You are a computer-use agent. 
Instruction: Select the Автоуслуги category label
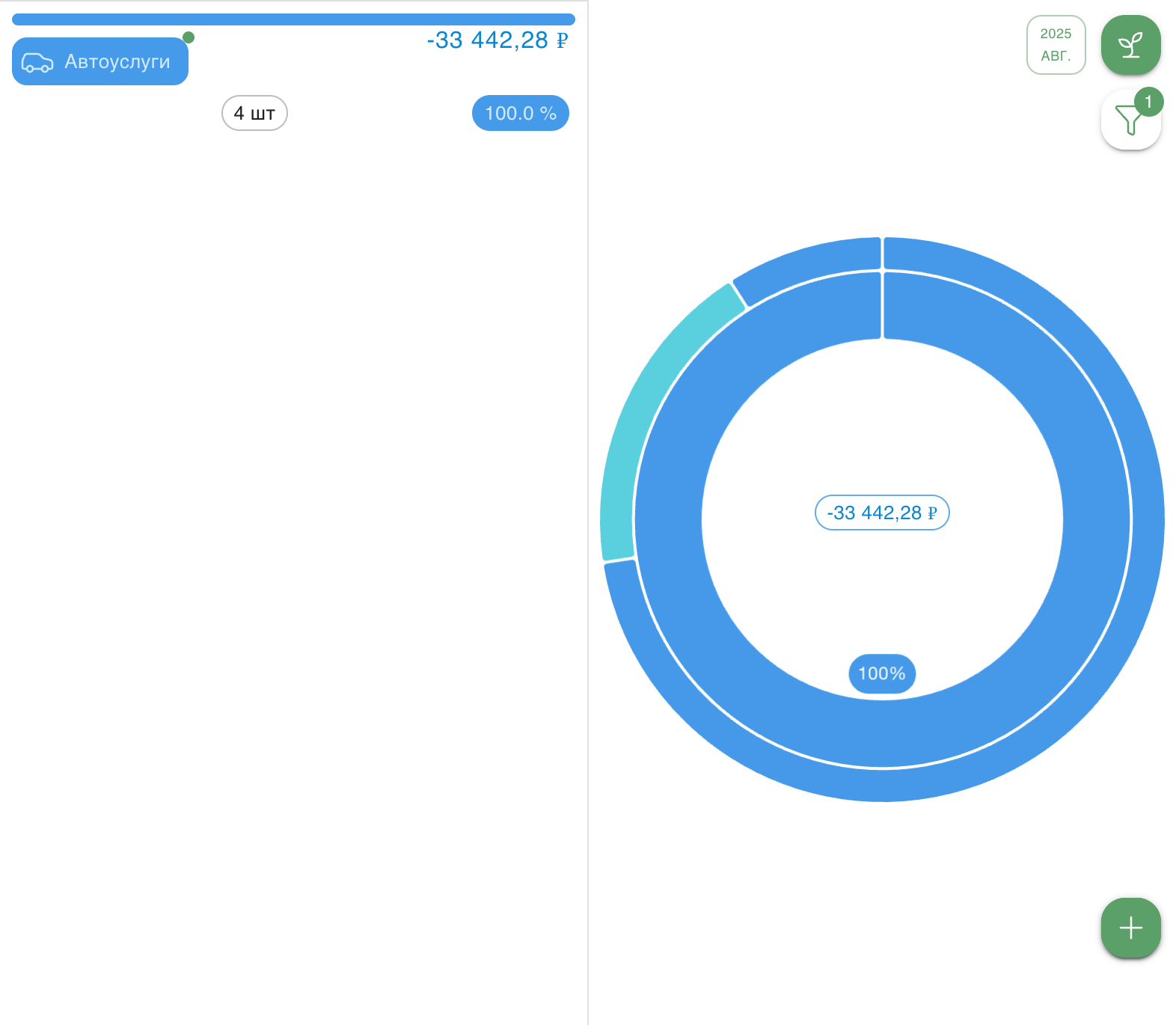[117, 61]
